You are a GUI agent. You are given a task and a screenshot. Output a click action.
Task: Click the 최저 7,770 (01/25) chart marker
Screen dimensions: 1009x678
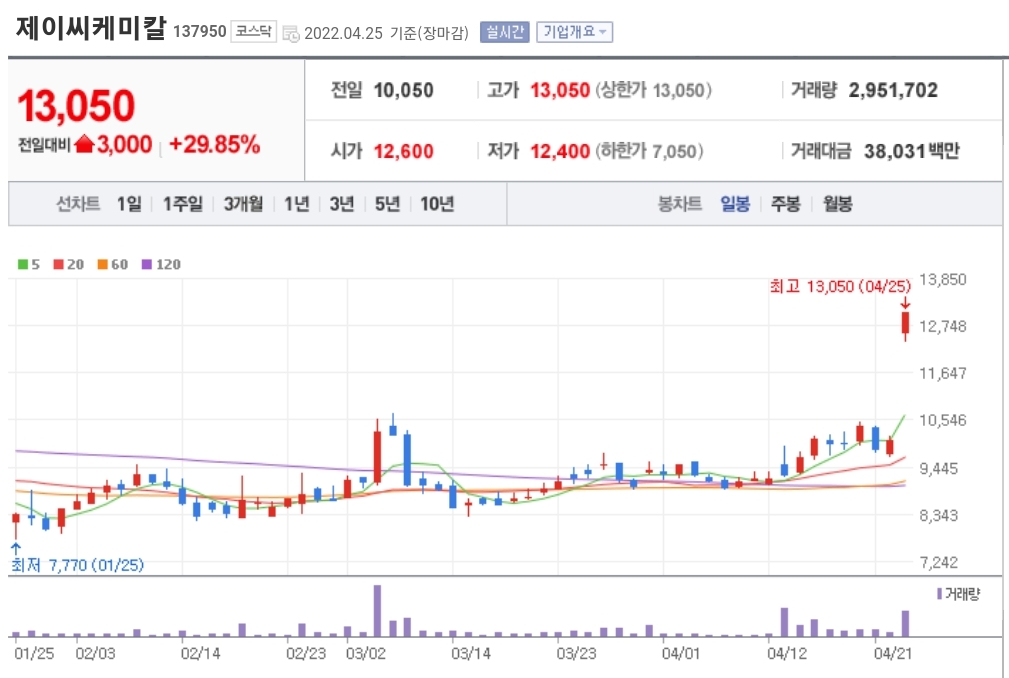(77, 565)
